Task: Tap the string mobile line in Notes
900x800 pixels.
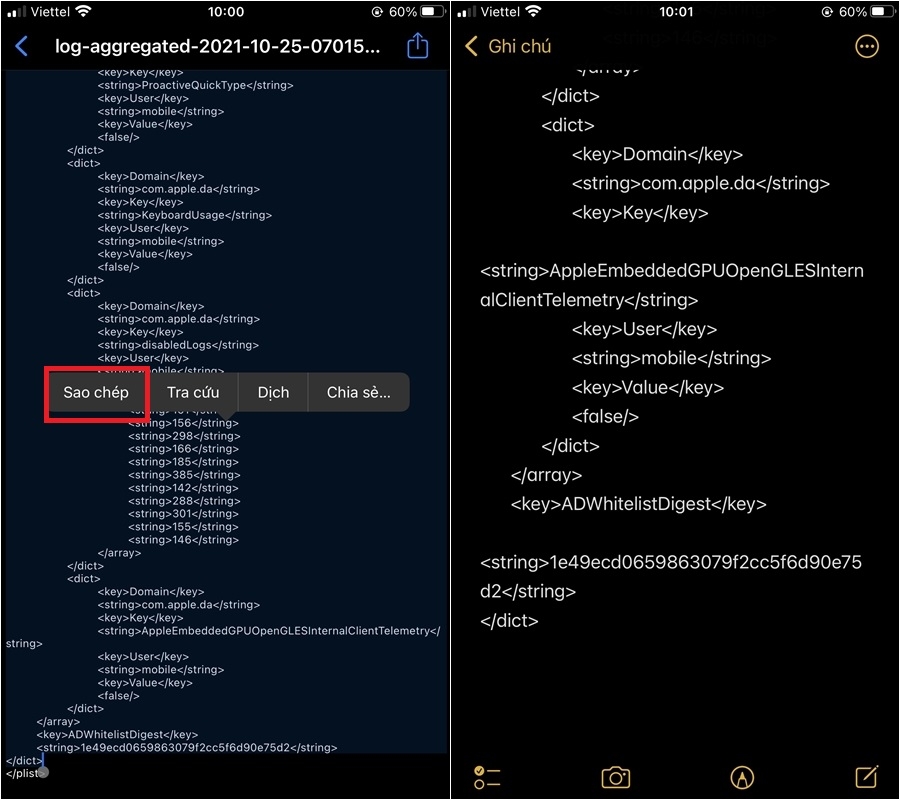Action: [671, 358]
